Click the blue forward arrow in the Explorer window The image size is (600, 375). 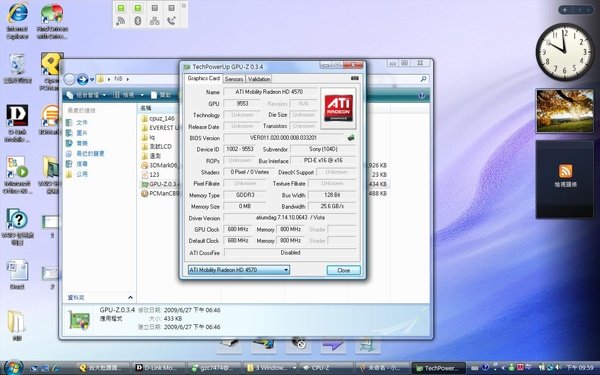coord(82,79)
